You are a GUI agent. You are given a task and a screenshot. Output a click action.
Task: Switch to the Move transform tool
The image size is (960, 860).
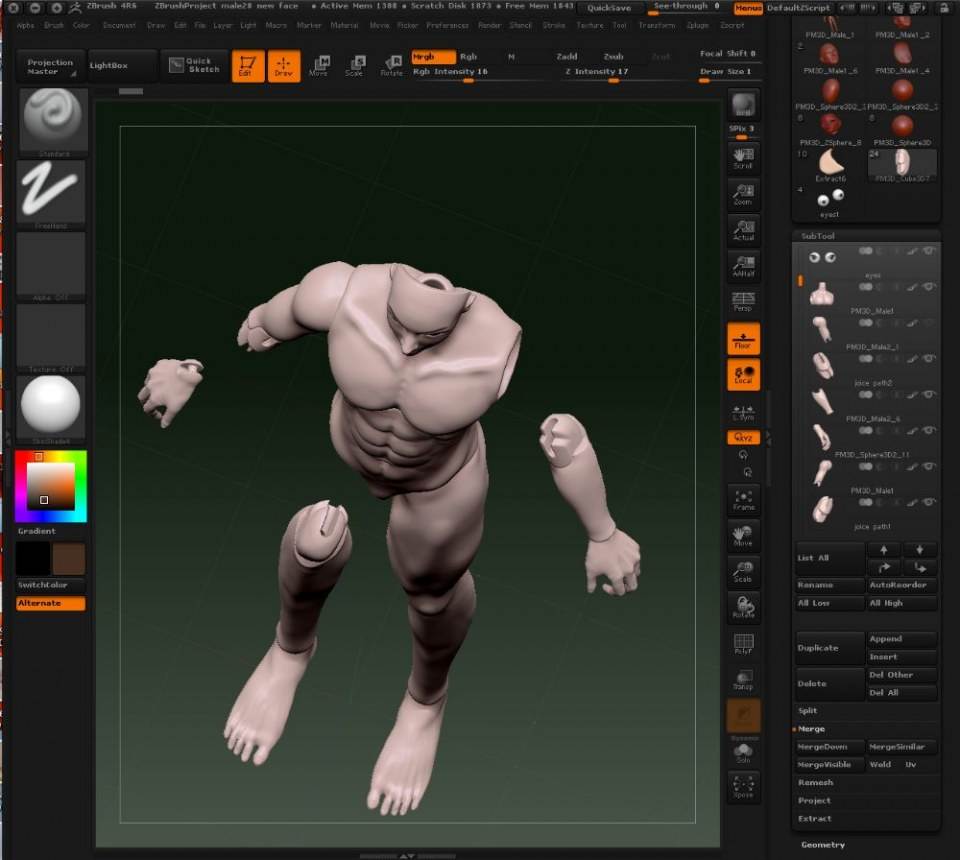click(319, 66)
